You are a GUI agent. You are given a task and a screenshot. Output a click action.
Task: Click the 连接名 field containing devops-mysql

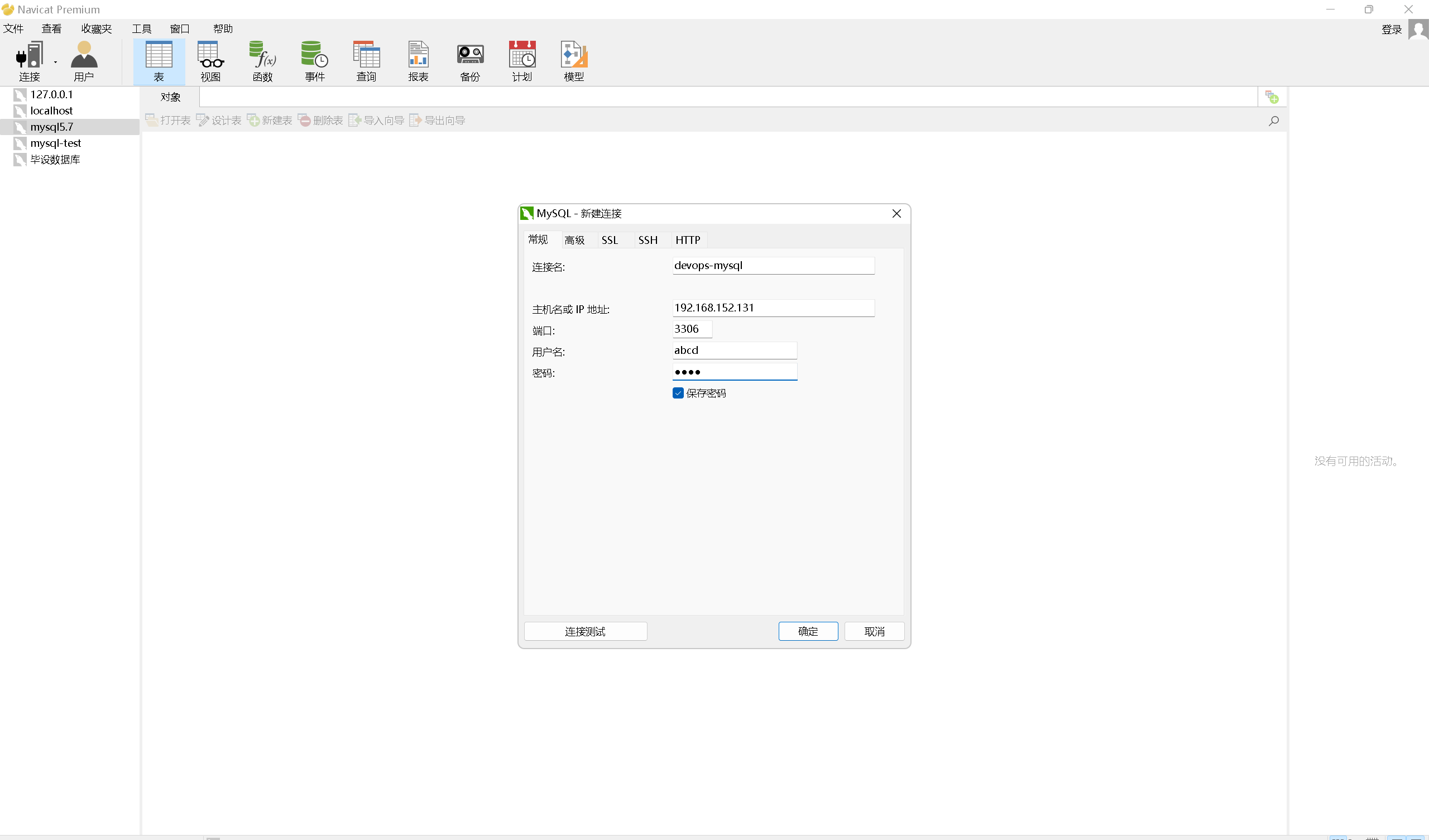pos(774,266)
